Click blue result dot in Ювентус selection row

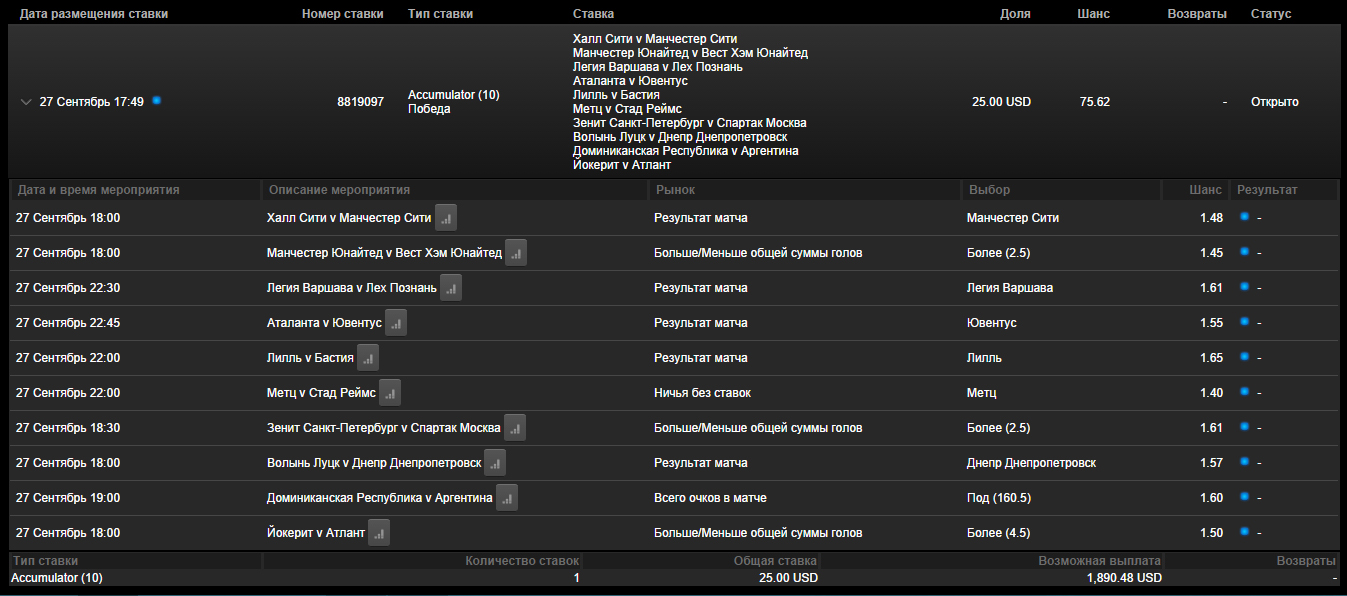coord(1244,322)
